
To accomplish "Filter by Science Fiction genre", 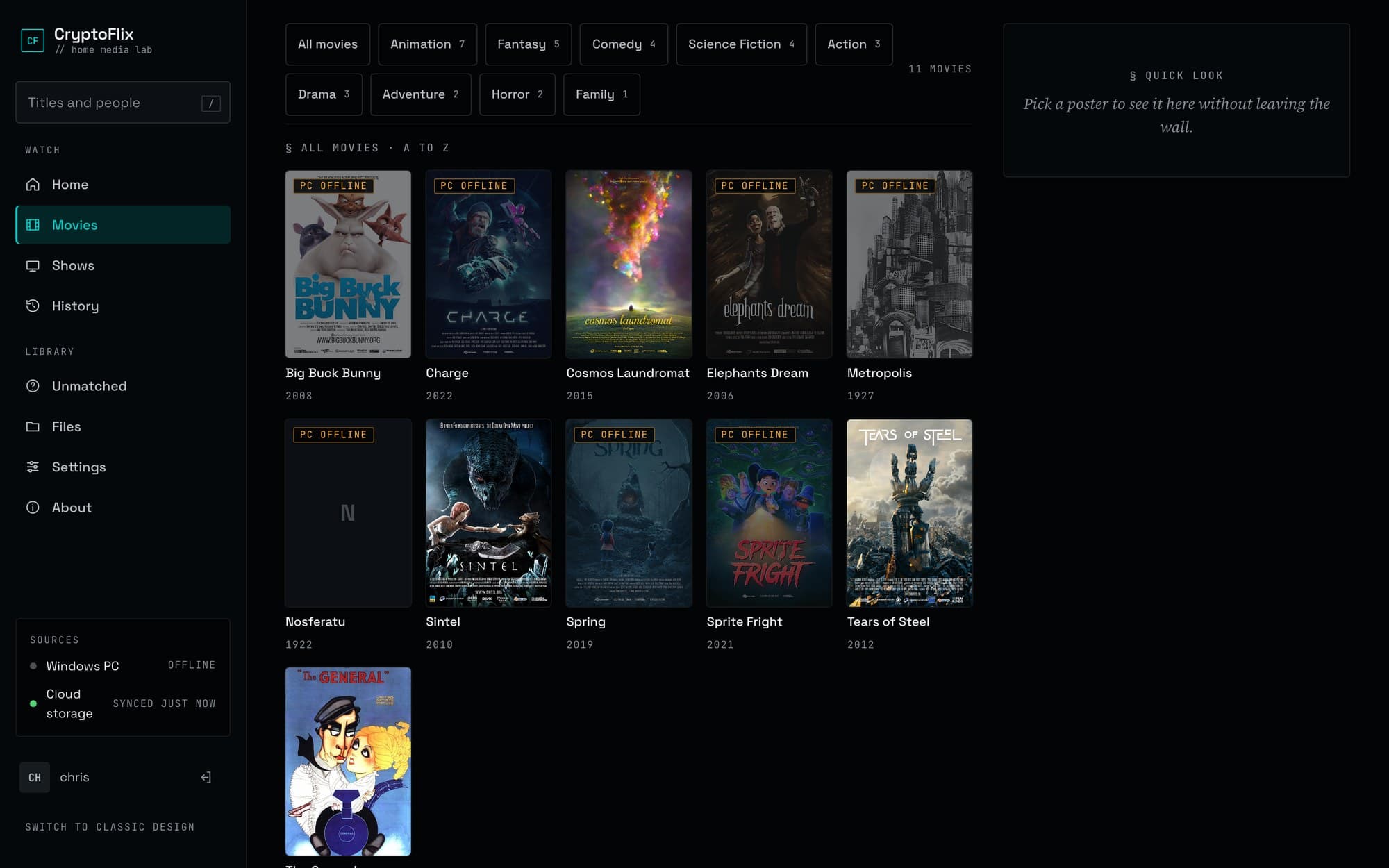I will pyautogui.click(x=741, y=44).
